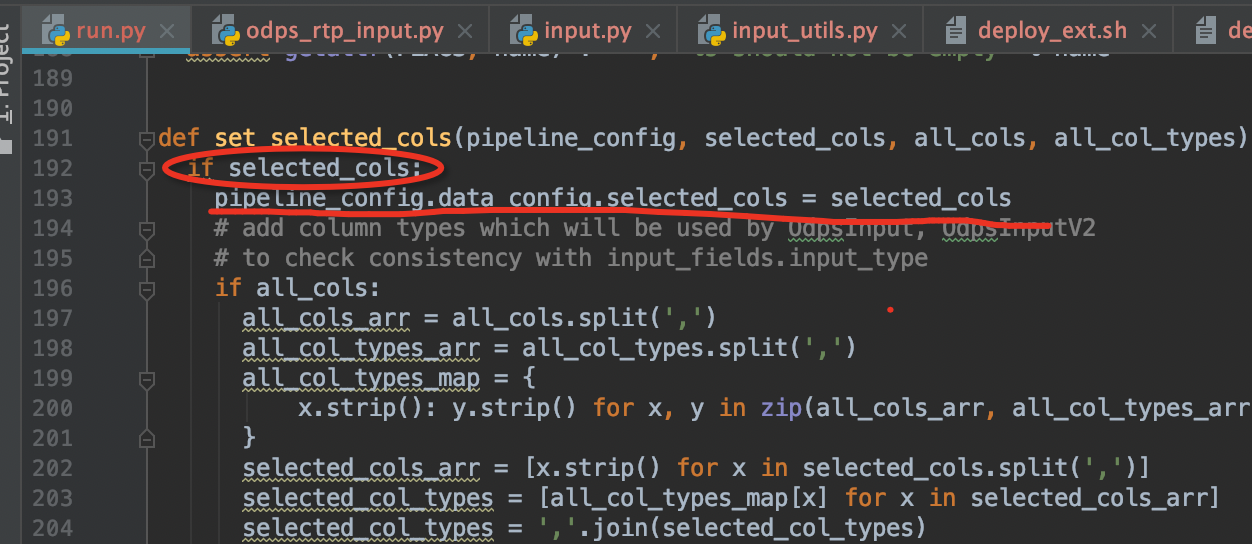Screen dimensions: 1252x544
Task: Click line number 203 in the gutter
Action: point(52,498)
